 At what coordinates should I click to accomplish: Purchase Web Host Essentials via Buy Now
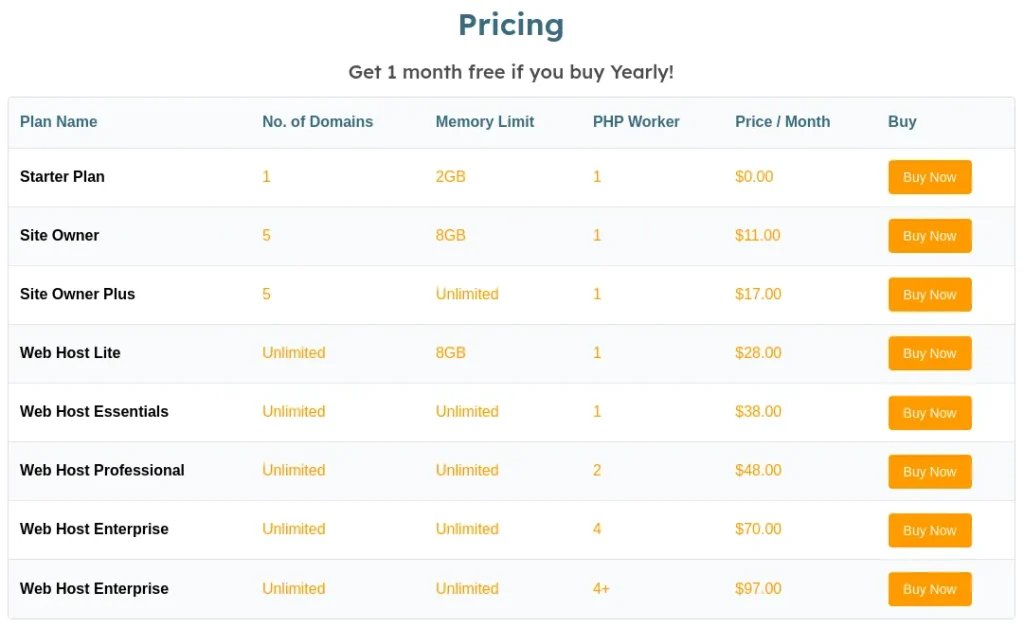pos(929,412)
